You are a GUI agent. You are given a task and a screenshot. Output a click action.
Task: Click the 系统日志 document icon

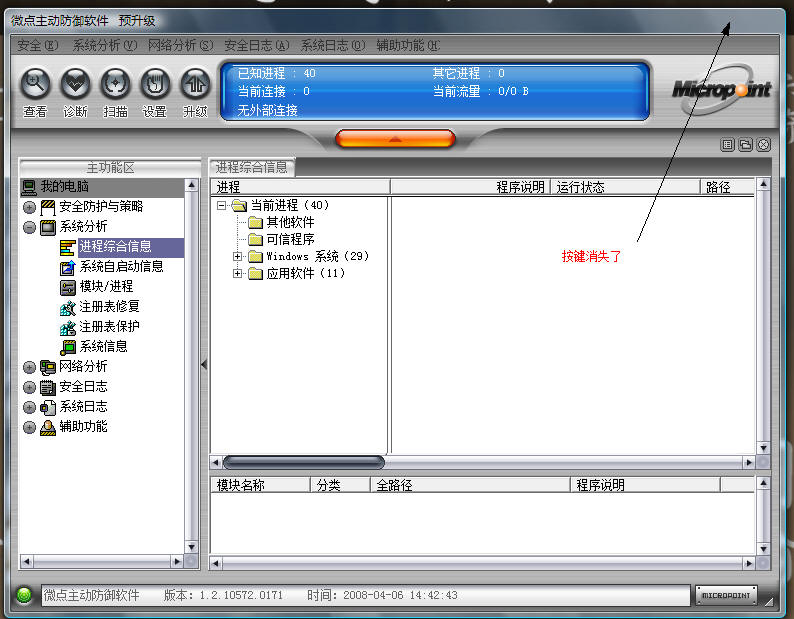[48, 407]
